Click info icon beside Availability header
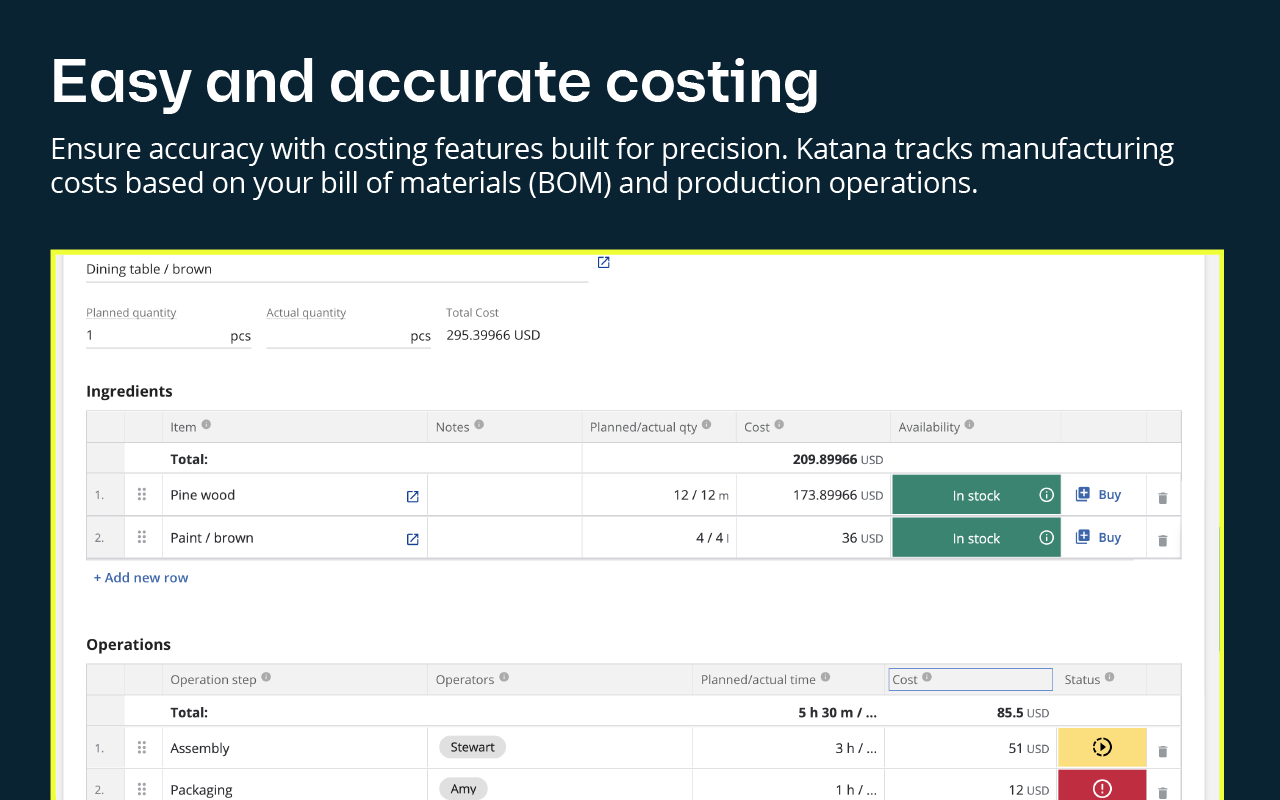The width and height of the screenshot is (1280, 800). tap(969, 425)
